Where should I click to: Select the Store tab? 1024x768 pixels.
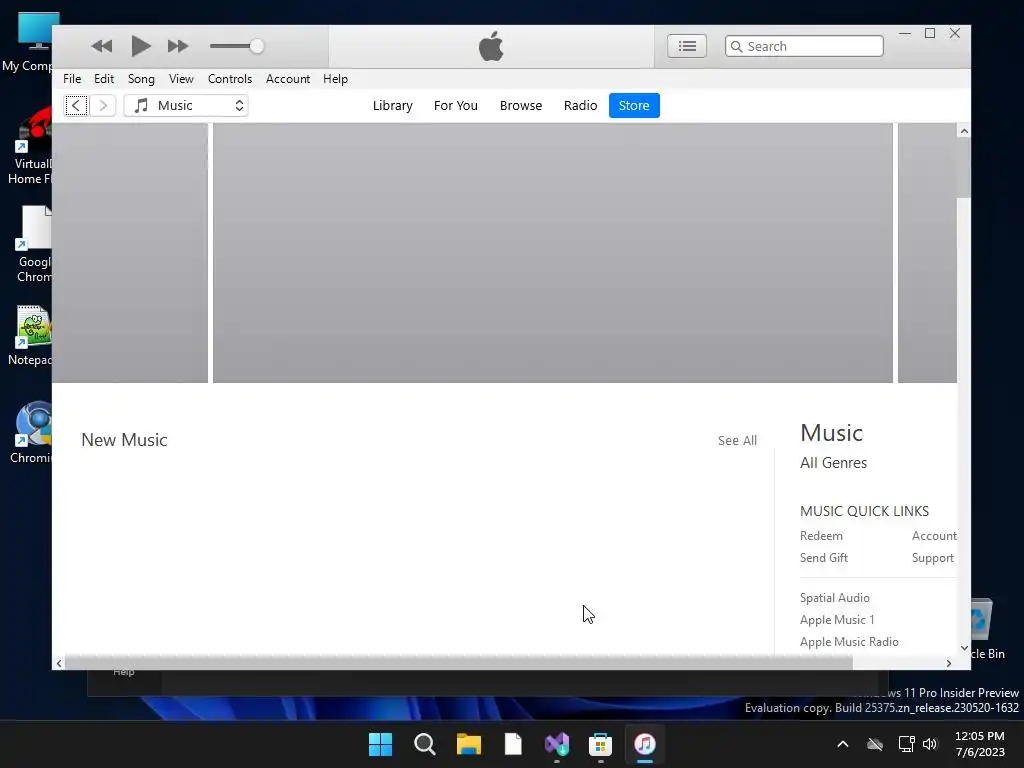(x=634, y=105)
